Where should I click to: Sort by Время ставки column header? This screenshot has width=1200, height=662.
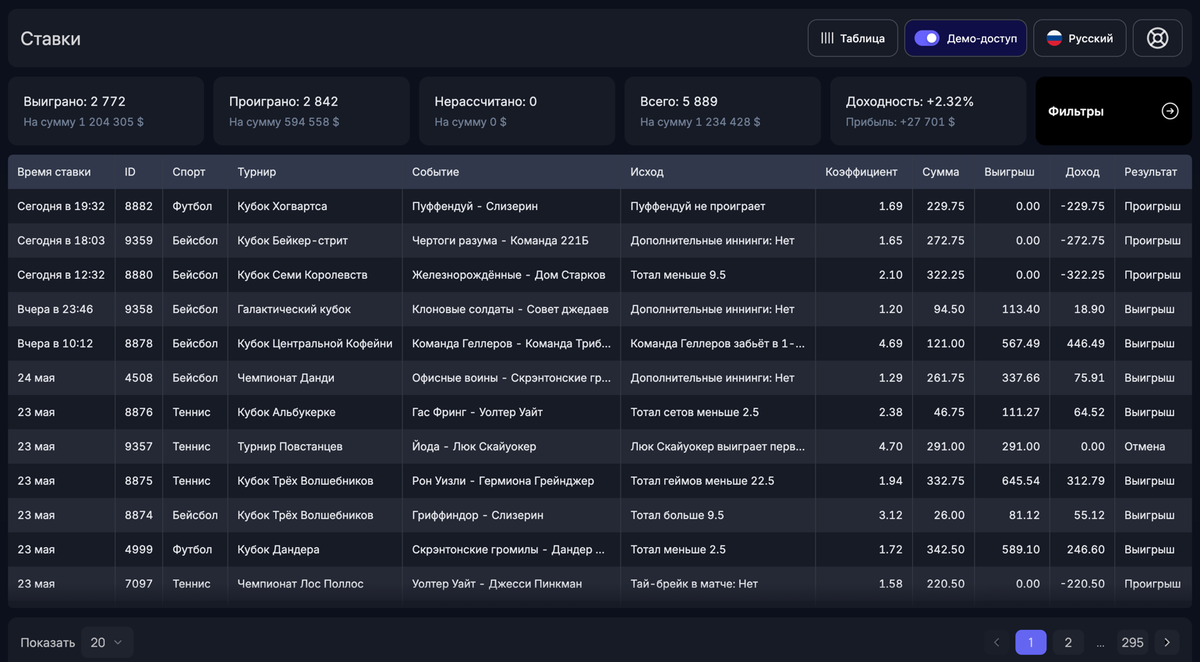click(x=54, y=172)
